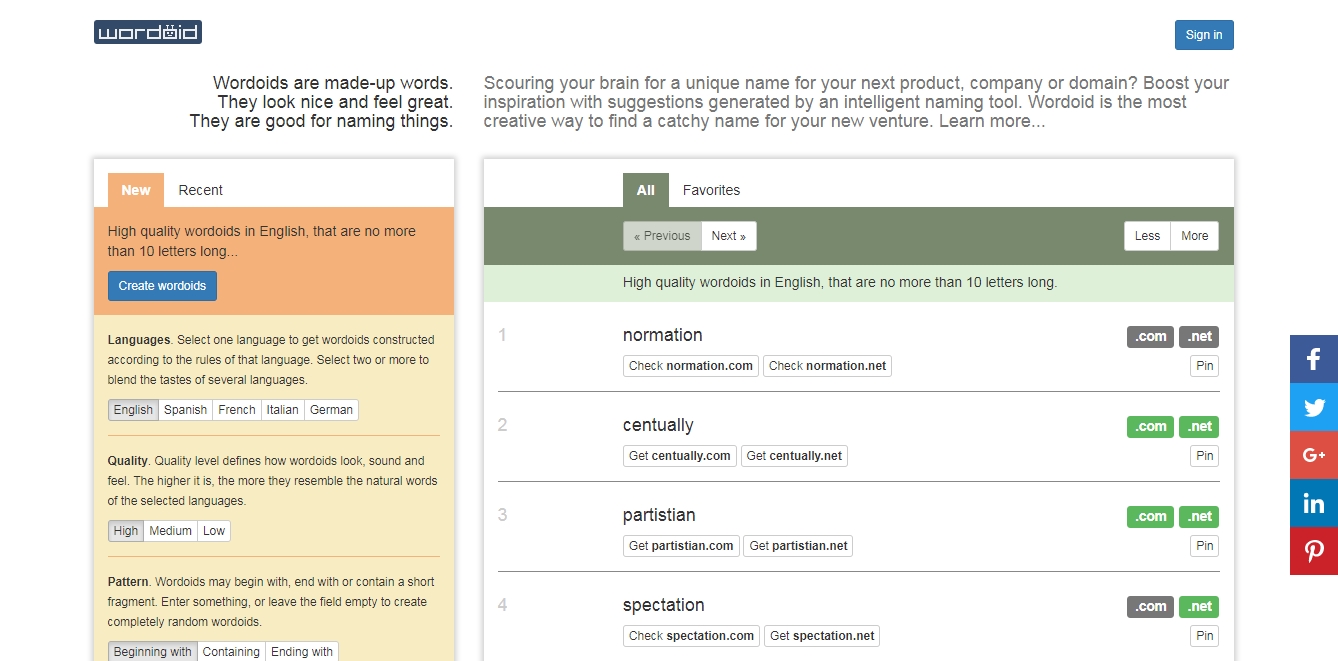Get partistian.net domain
This screenshot has height=661, width=1338.
(798, 546)
